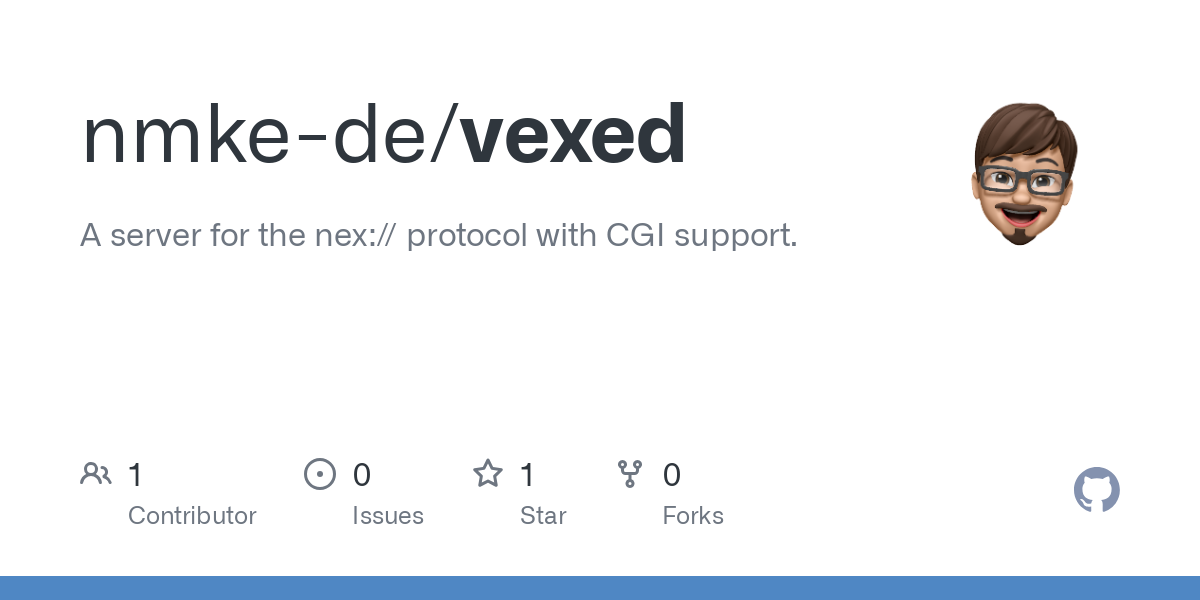Click the star count number 1
Viewport: 1200px width, 600px height.
(527, 475)
